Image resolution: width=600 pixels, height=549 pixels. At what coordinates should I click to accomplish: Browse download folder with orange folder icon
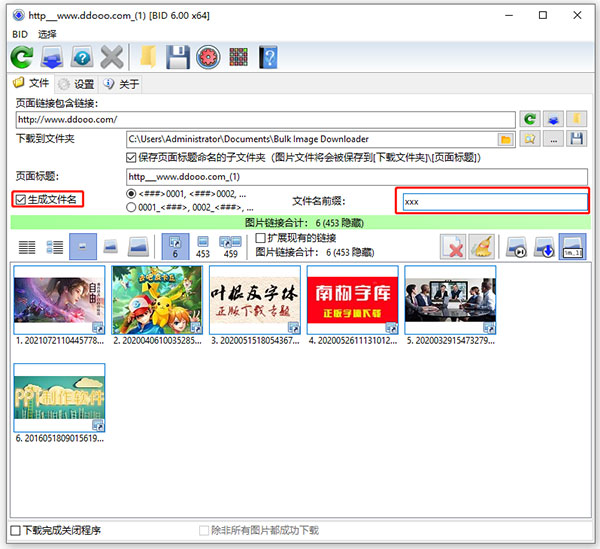506,139
